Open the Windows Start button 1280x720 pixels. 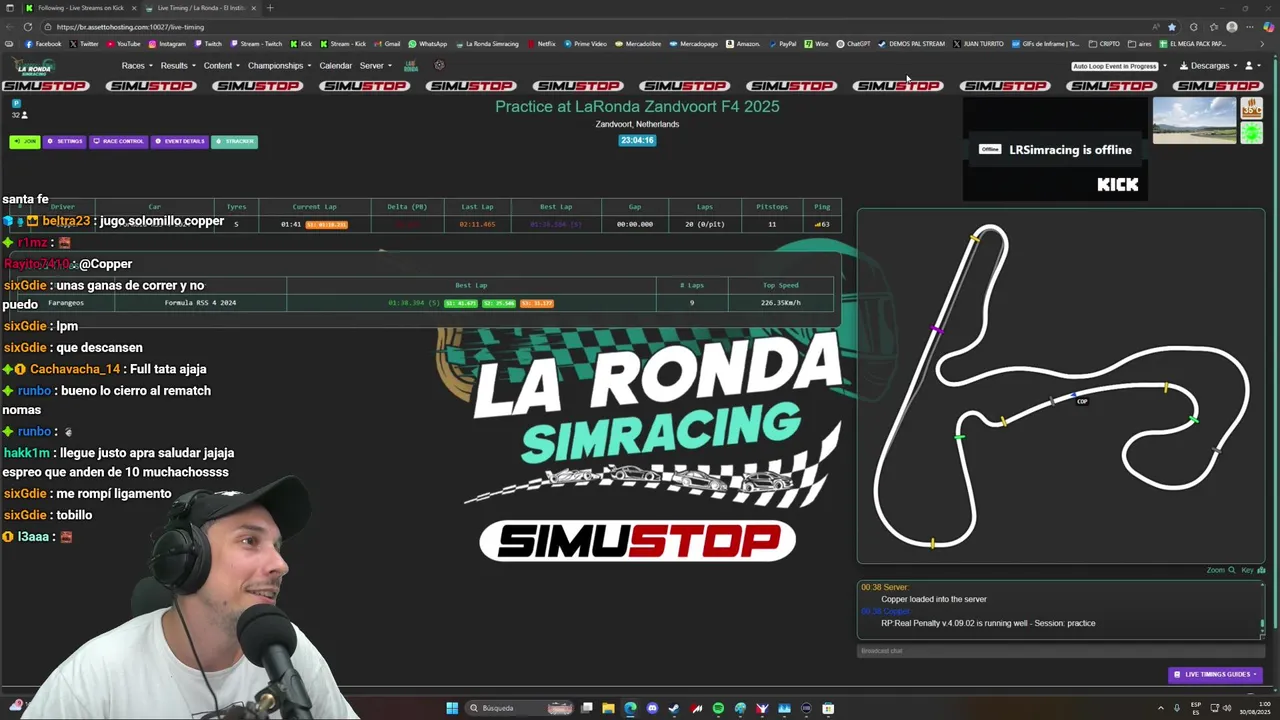452,708
